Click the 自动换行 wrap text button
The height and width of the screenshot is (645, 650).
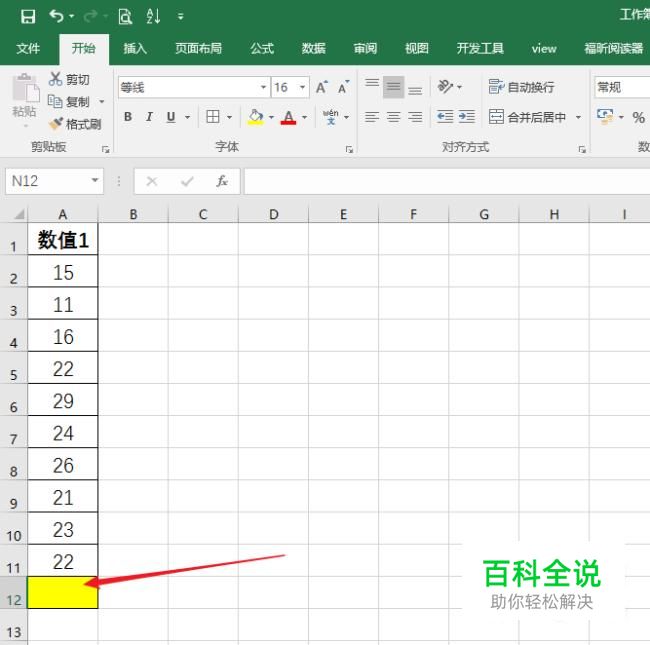[x=521, y=87]
